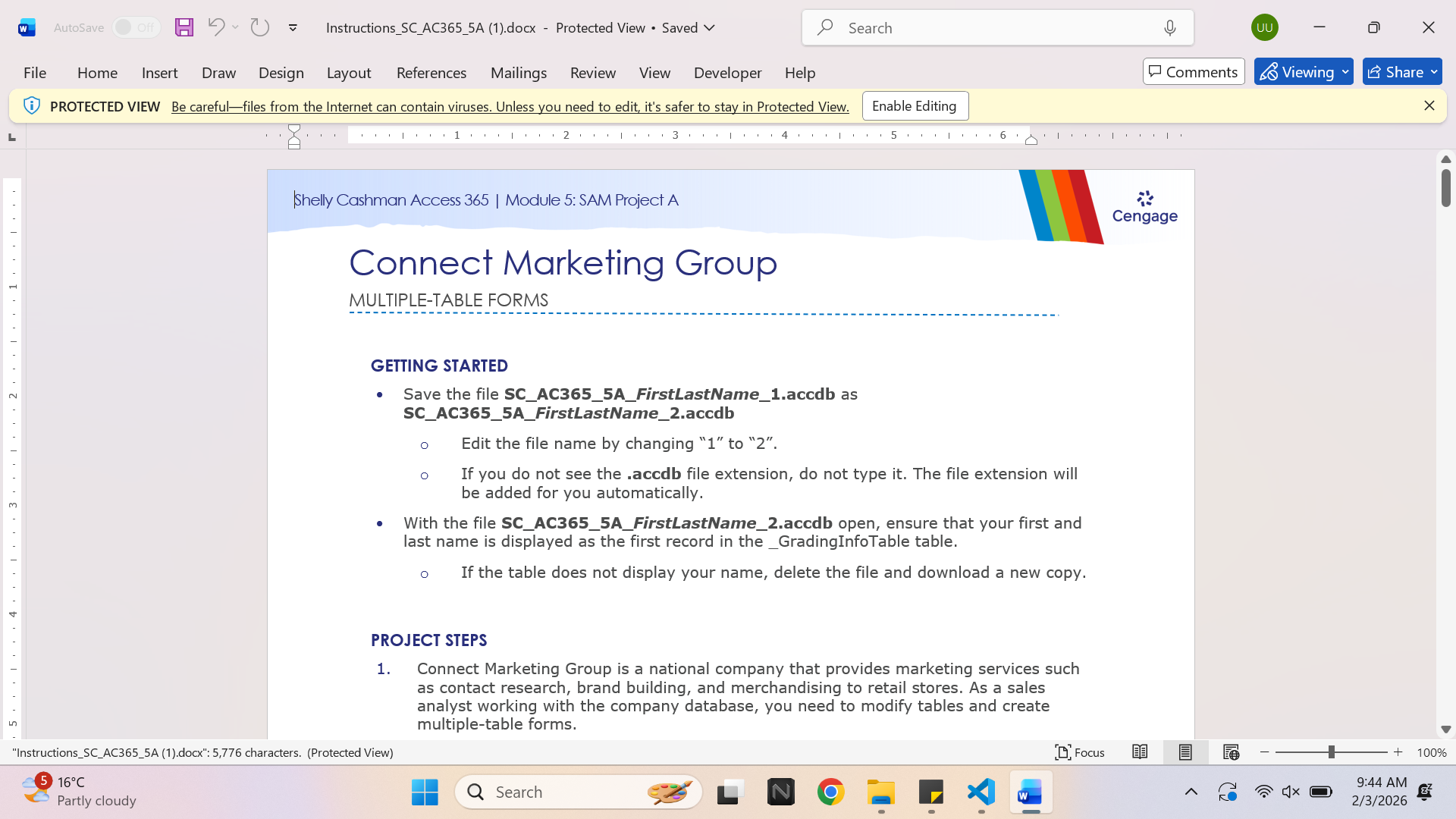Expand the Share button dropdown arrow
Viewport: 1456px width, 819px height.
click(1434, 72)
